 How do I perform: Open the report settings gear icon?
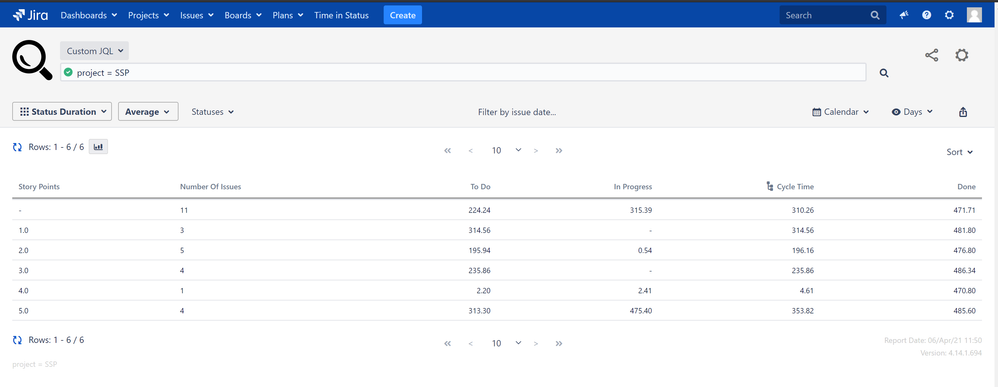point(962,55)
